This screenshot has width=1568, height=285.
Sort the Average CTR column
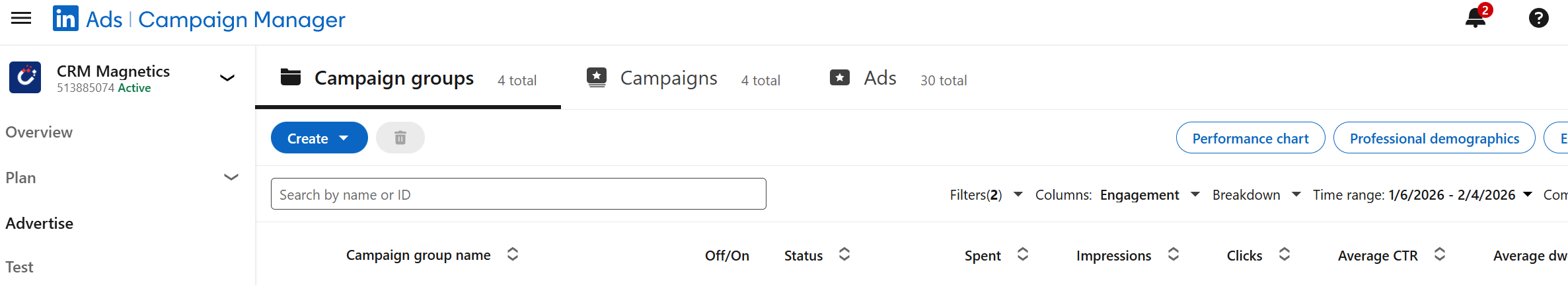[1440, 255]
